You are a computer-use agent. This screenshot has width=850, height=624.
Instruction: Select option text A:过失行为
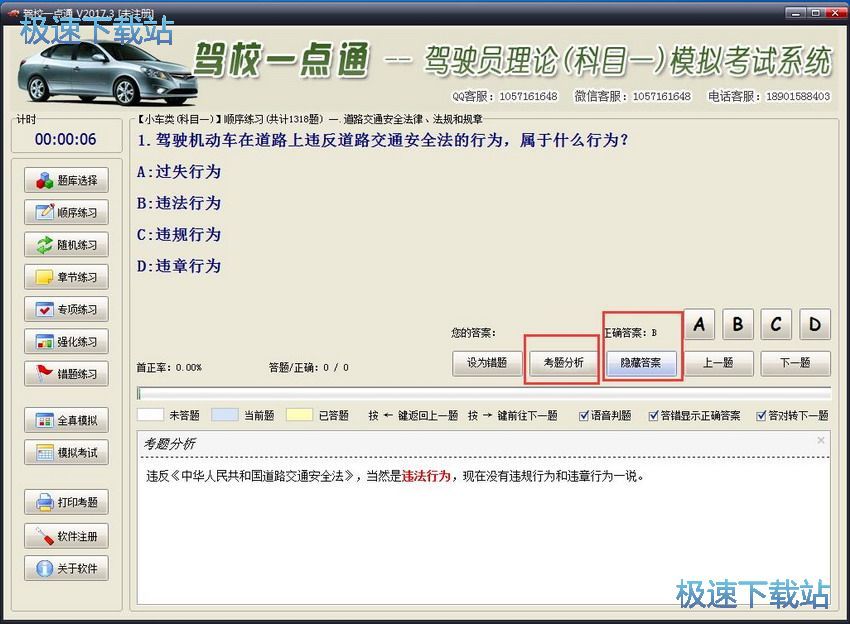coord(179,172)
